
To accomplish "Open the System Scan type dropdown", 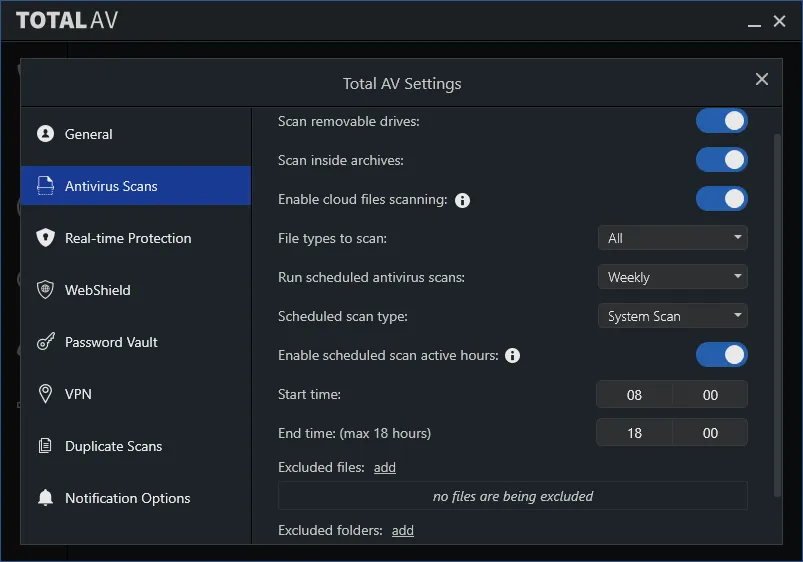I will [x=672, y=316].
